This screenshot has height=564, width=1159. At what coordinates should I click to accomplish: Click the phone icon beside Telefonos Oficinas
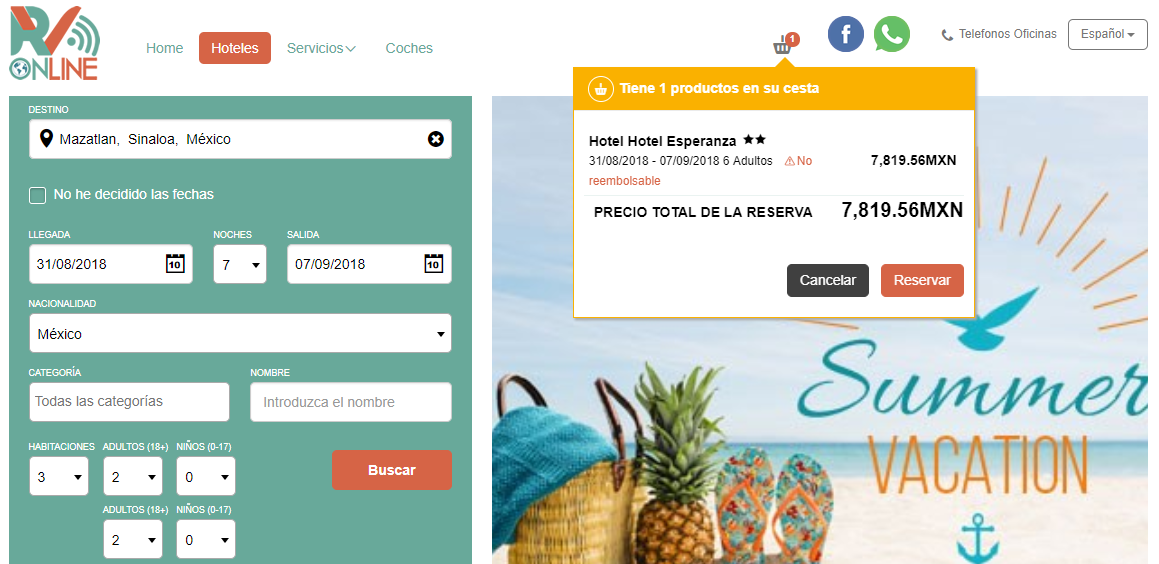click(x=947, y=35)
